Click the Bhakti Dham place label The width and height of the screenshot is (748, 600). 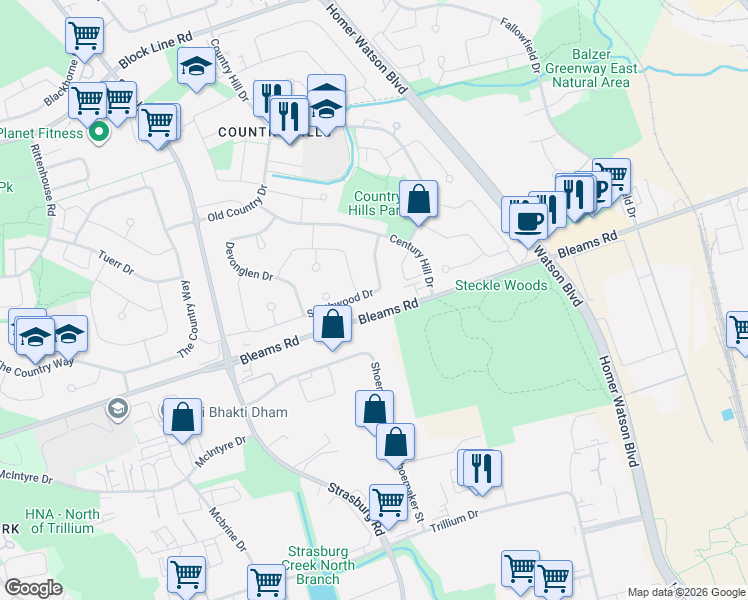coord(243,412)
